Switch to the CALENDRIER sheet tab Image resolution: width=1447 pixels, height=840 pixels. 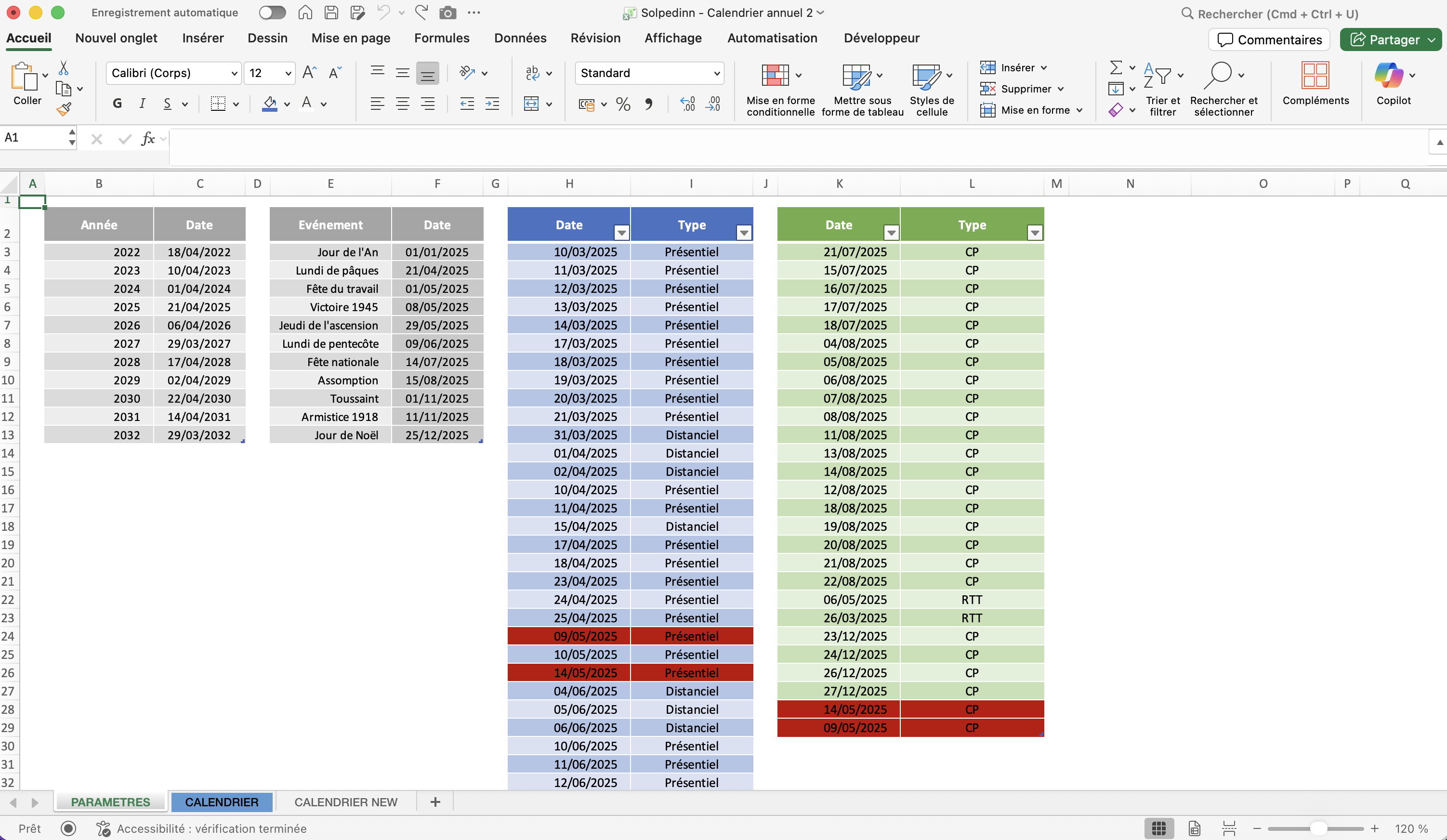coord(222,802)
